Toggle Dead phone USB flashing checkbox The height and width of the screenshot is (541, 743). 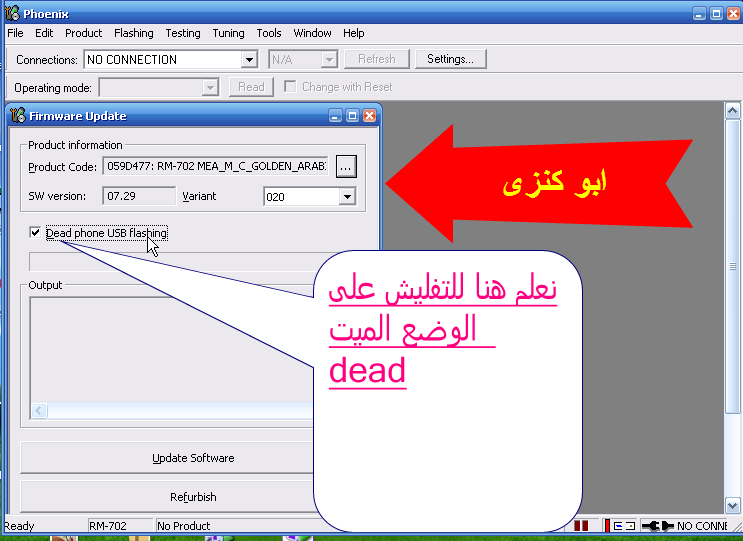pyautogui.click(x=35, y=233)
